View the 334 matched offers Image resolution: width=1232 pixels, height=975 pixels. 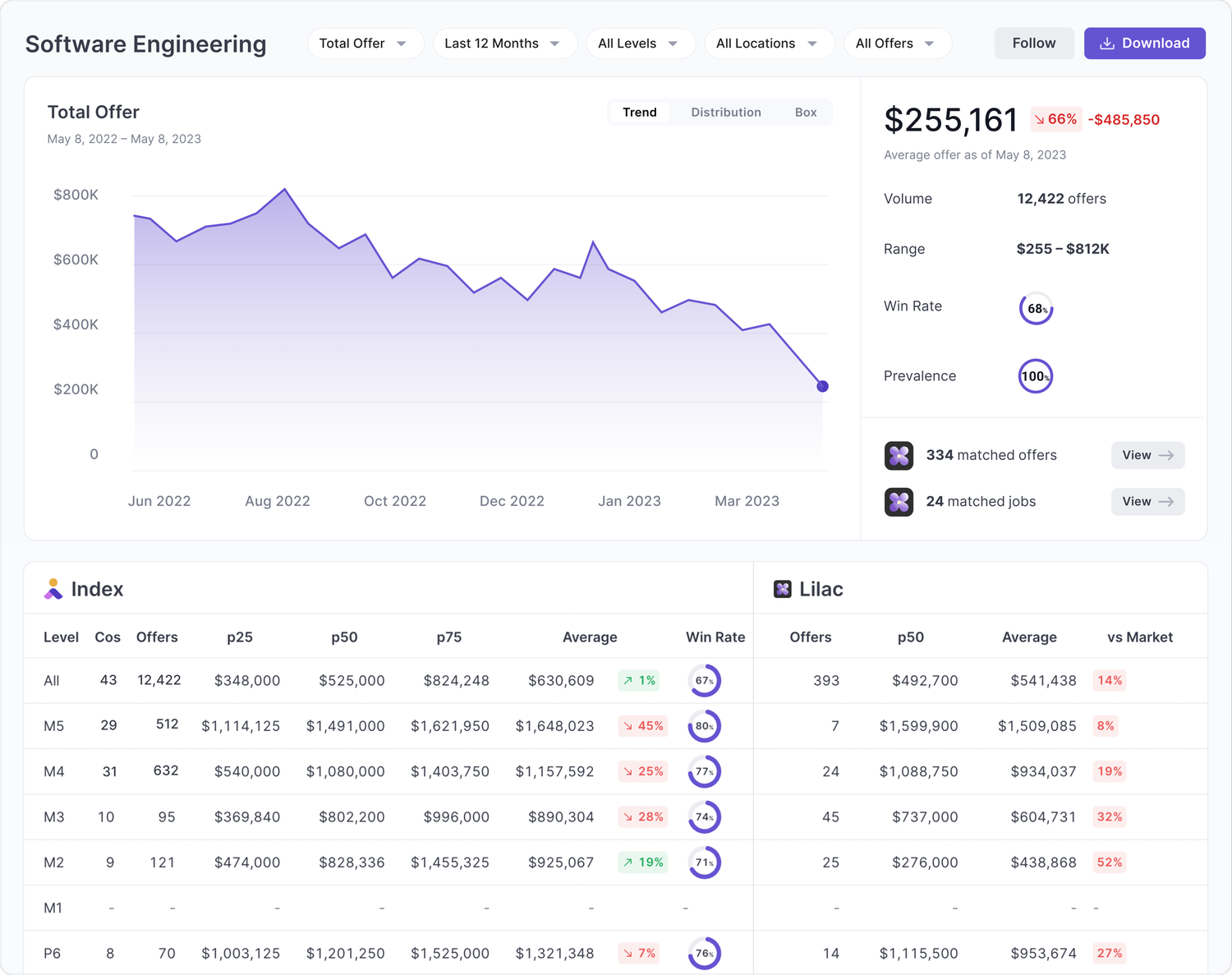point(1147,455)
